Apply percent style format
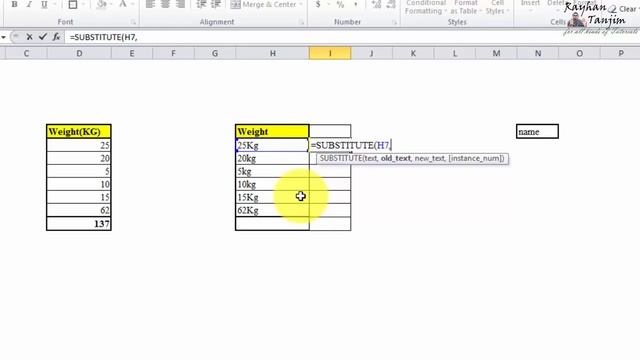 [x=340, y=5]
